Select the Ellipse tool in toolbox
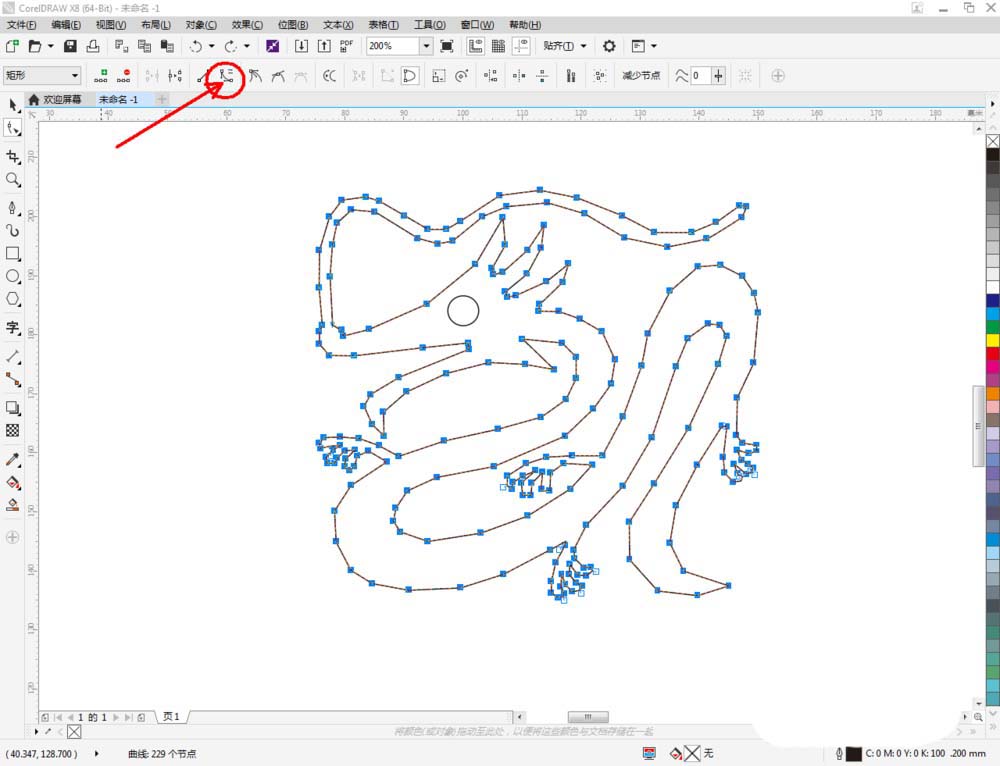Screen dimensions: 1000x766 [x=13, y=276]
